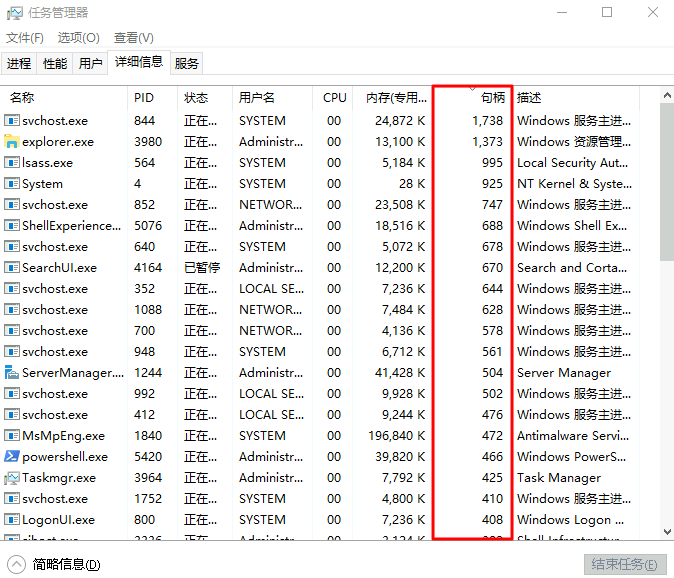Click the MsMpEng.exe process icon
The image size is (674, 578).
click(12, 435)
